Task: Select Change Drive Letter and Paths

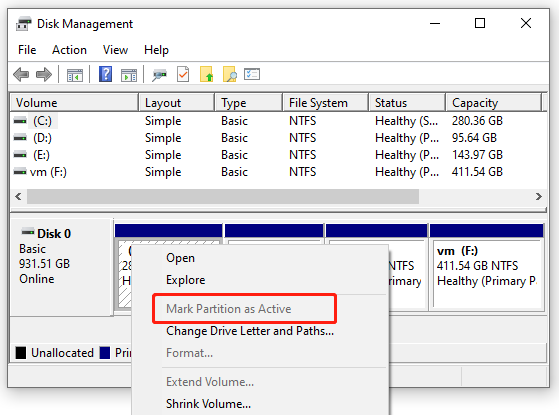Action: 250,331
